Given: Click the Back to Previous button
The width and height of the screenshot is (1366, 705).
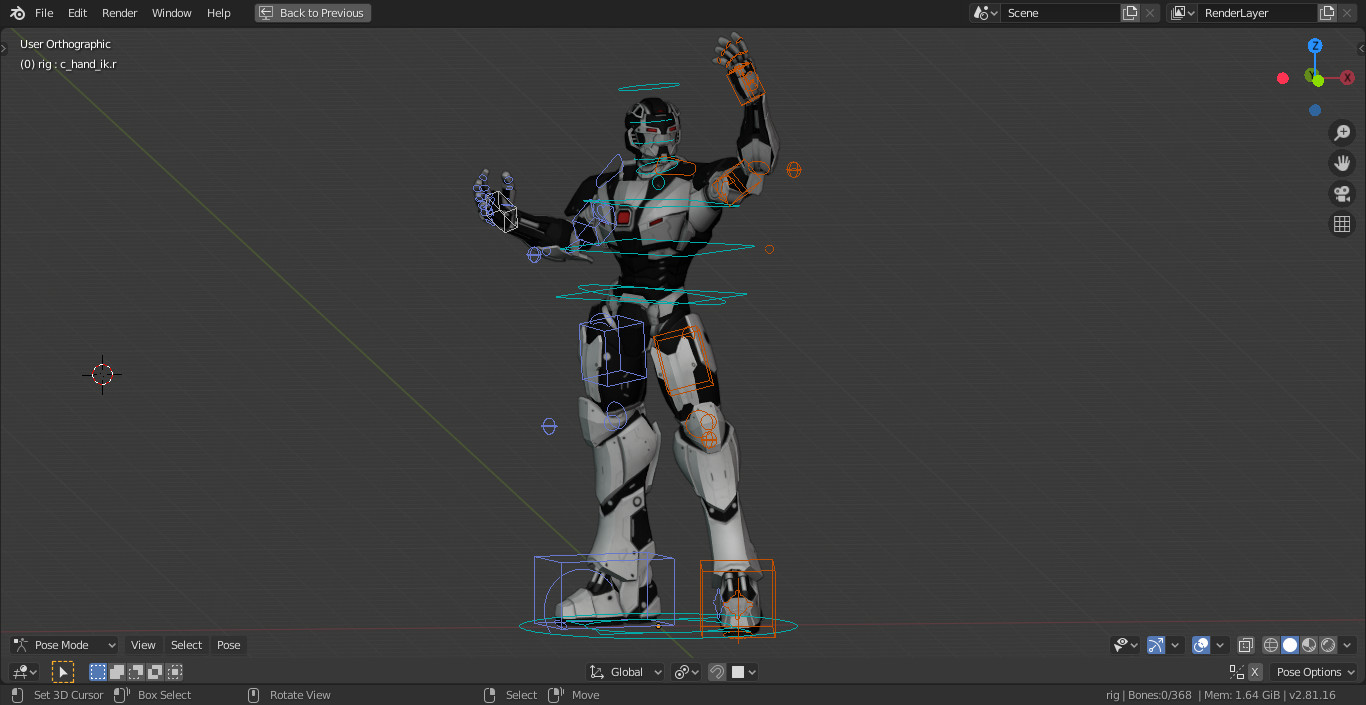Looking at the screenshot, I should (x=312, y=12).
